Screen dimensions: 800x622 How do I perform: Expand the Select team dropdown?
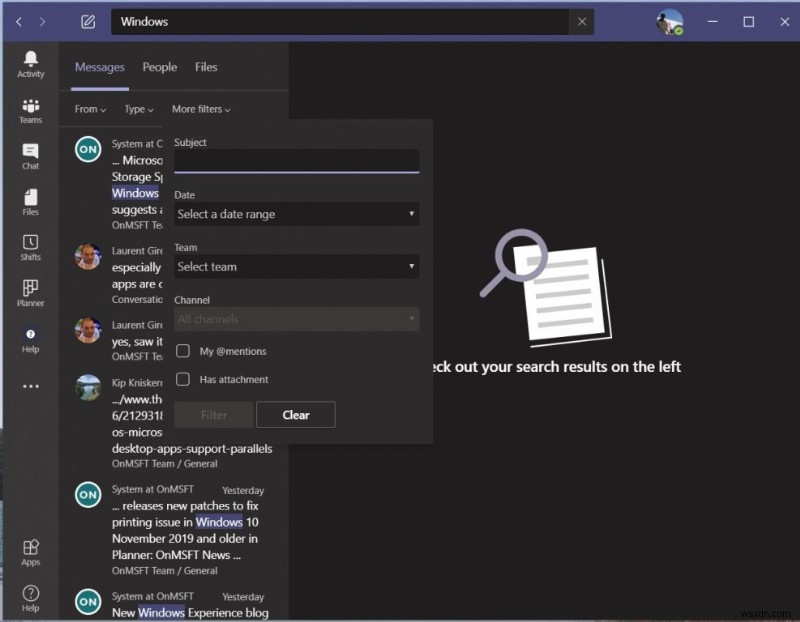point(296,267)
